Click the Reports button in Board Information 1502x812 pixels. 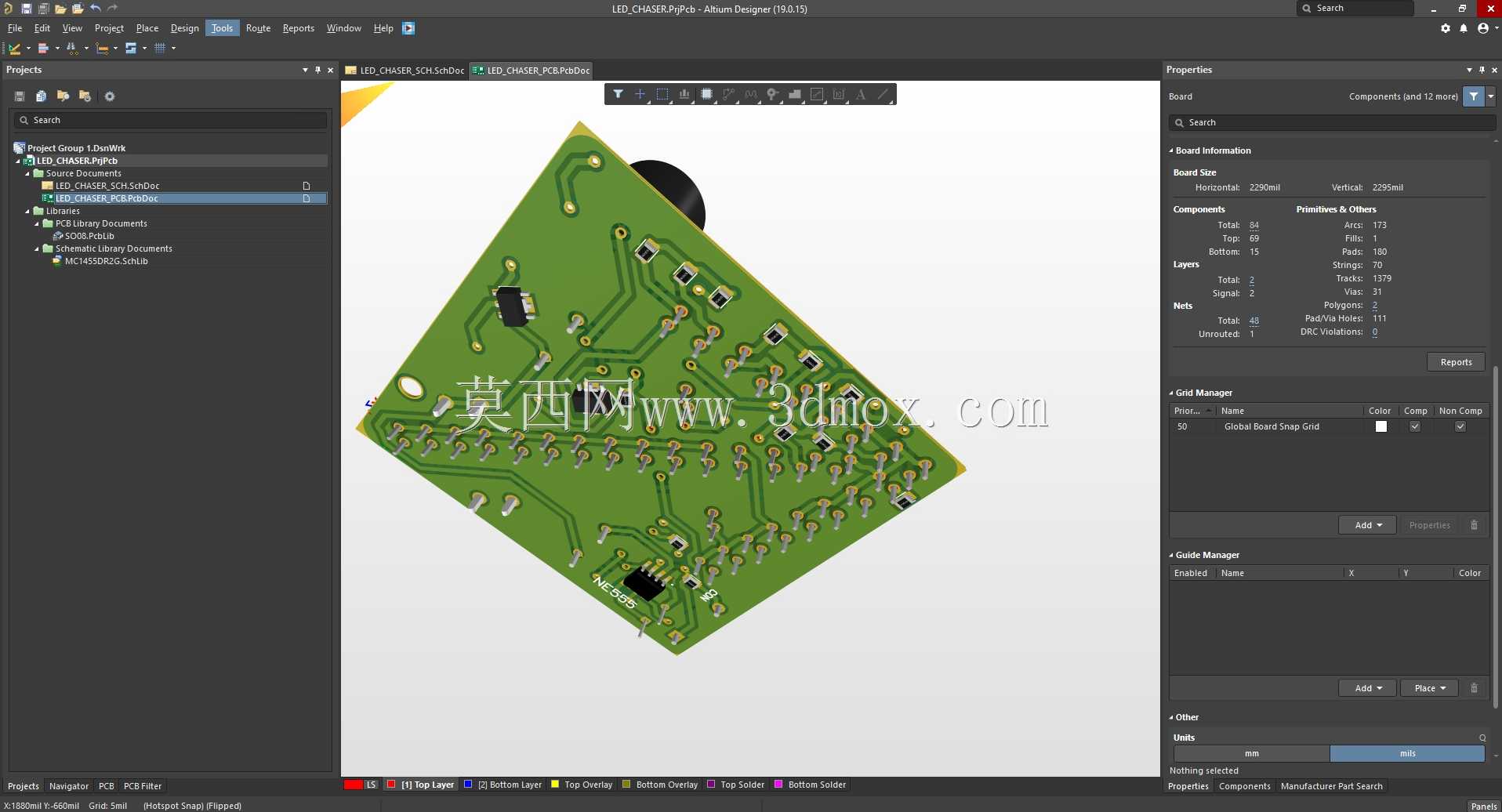[x=1456, y=362]
